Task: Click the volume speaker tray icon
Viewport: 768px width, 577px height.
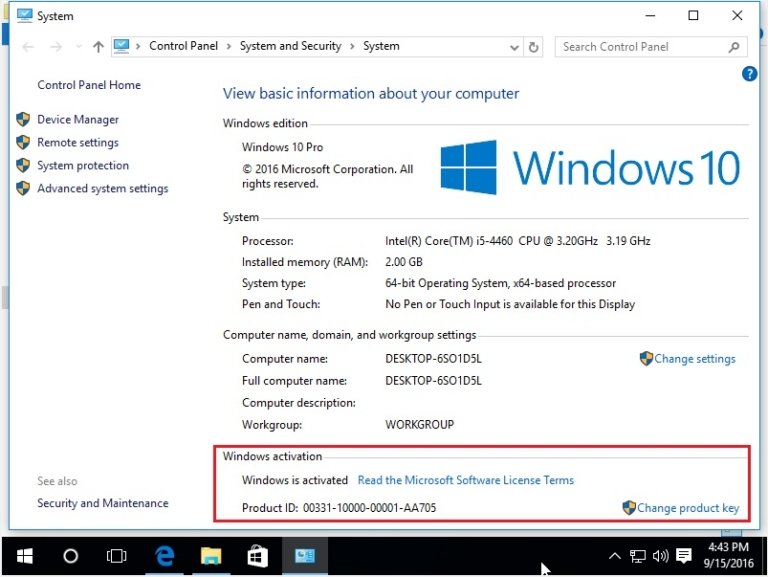Action: (660, 556)
